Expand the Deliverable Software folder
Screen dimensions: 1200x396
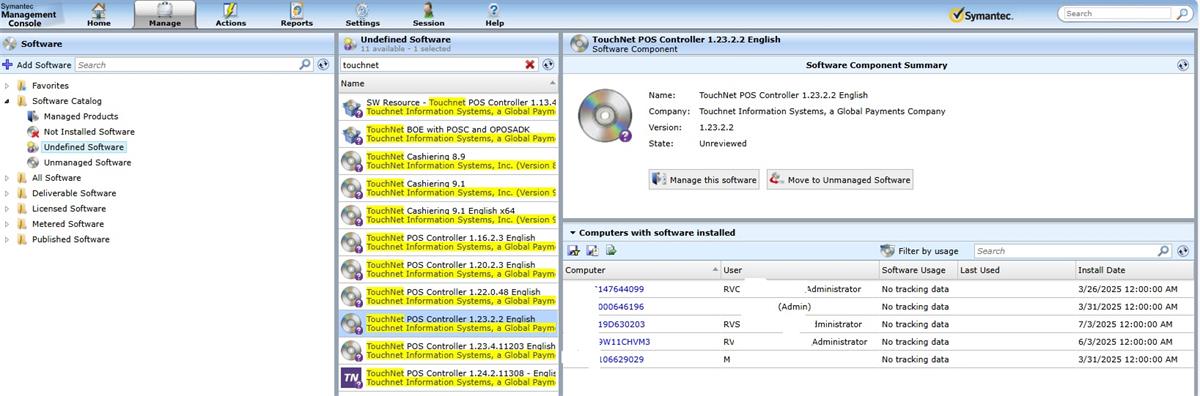(x=7, y=193)
